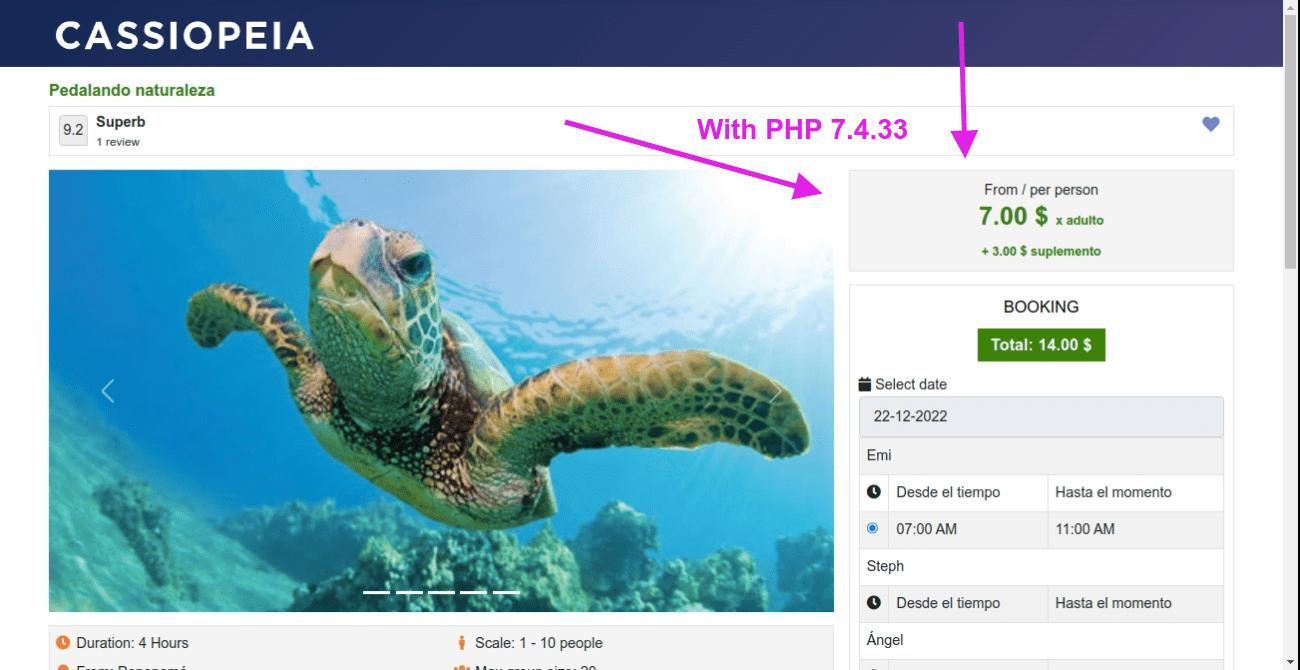Click the 1 review link
This screenshot has height=670, width=1300.
coord(118,142)
